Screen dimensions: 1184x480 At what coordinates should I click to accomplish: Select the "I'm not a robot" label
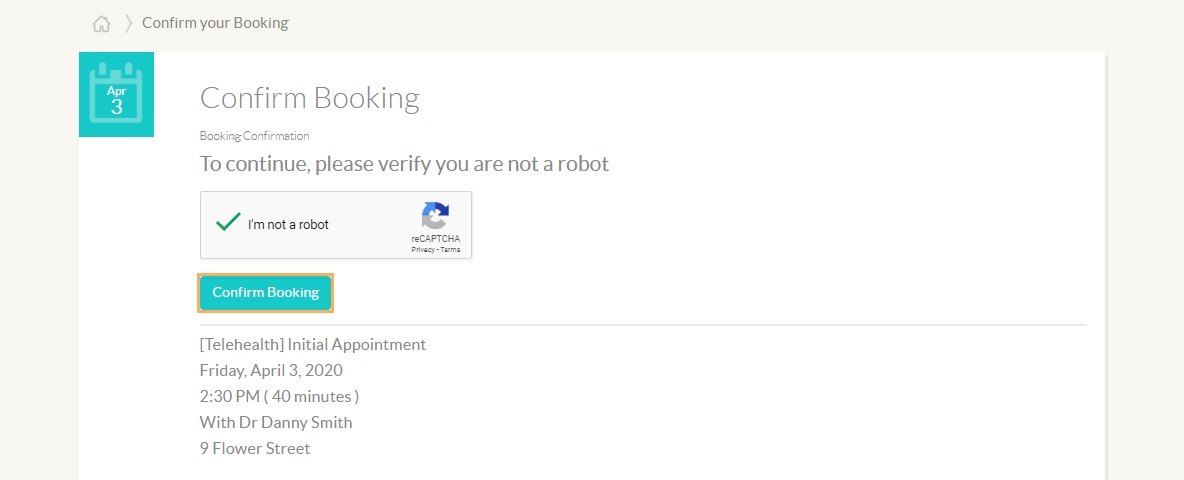pos(288,224)
